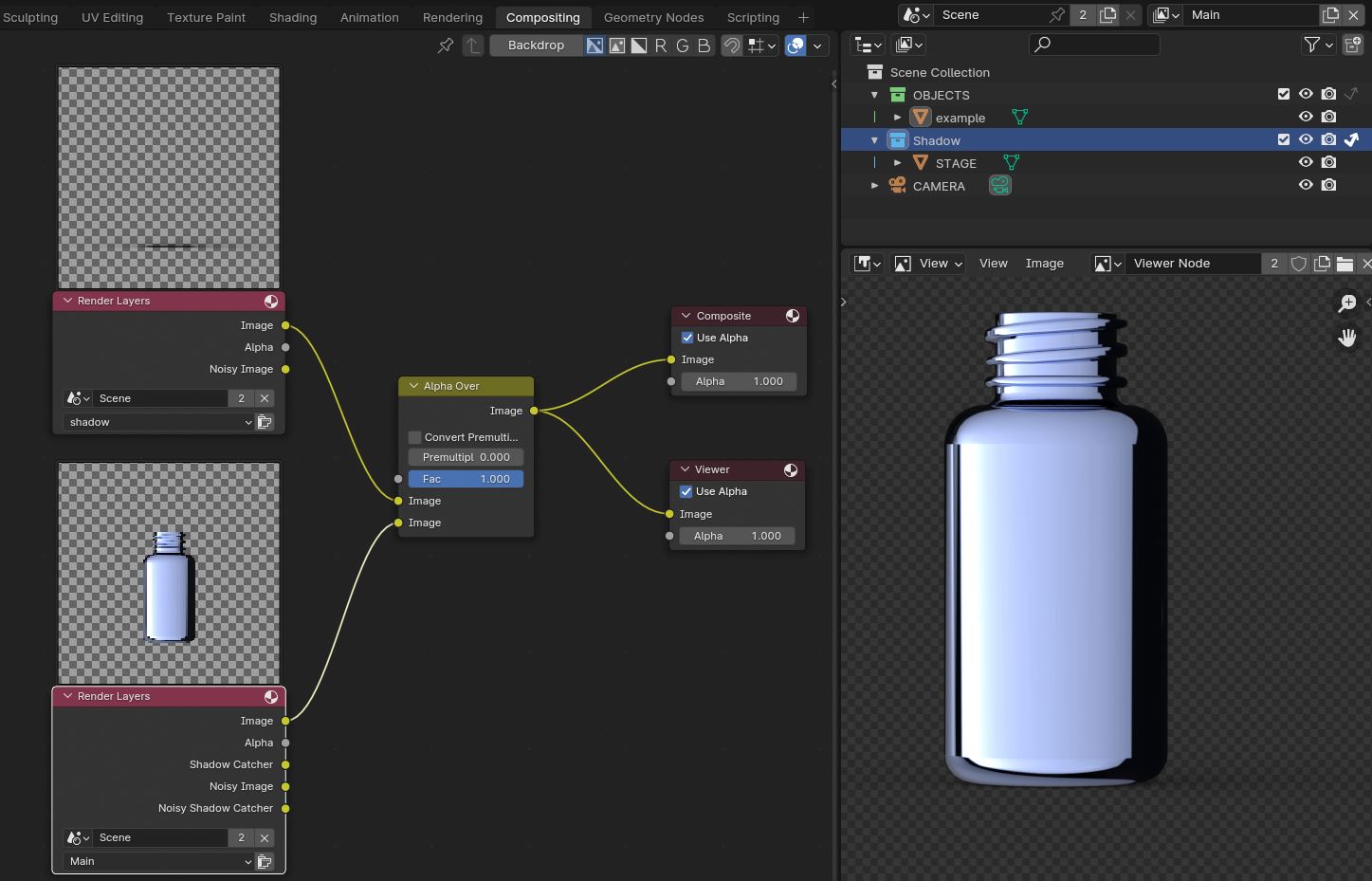Adjust the Premultipl 0.000 slider
The height and width of the screenshot is (881, 1372).
466,457
